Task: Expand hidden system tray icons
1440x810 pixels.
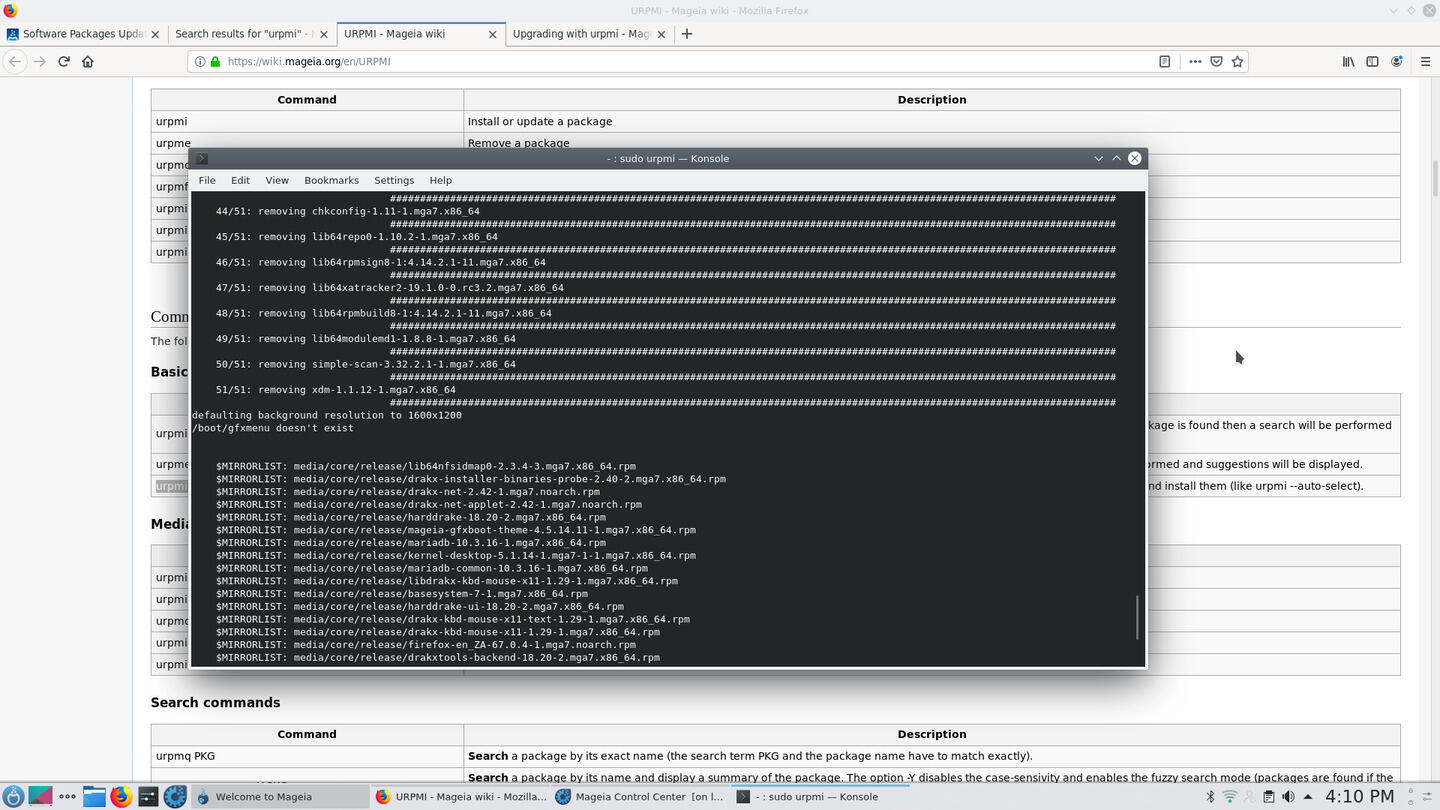Action: tap(1308, 796)
